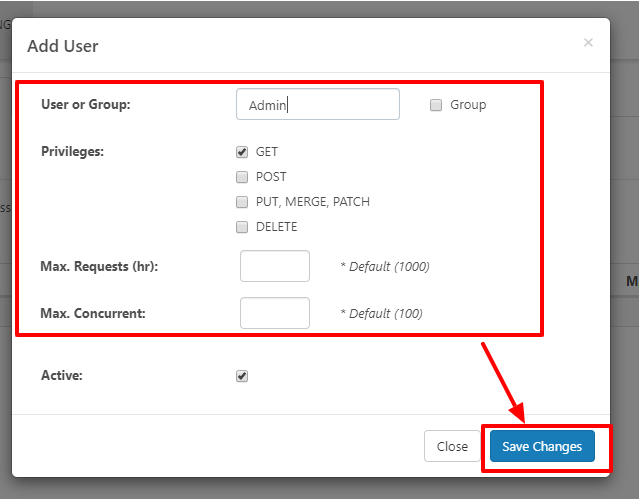Viewport: 640px width, 500px height.
Task: Click the Save Changes button
Action: [542, 446]
